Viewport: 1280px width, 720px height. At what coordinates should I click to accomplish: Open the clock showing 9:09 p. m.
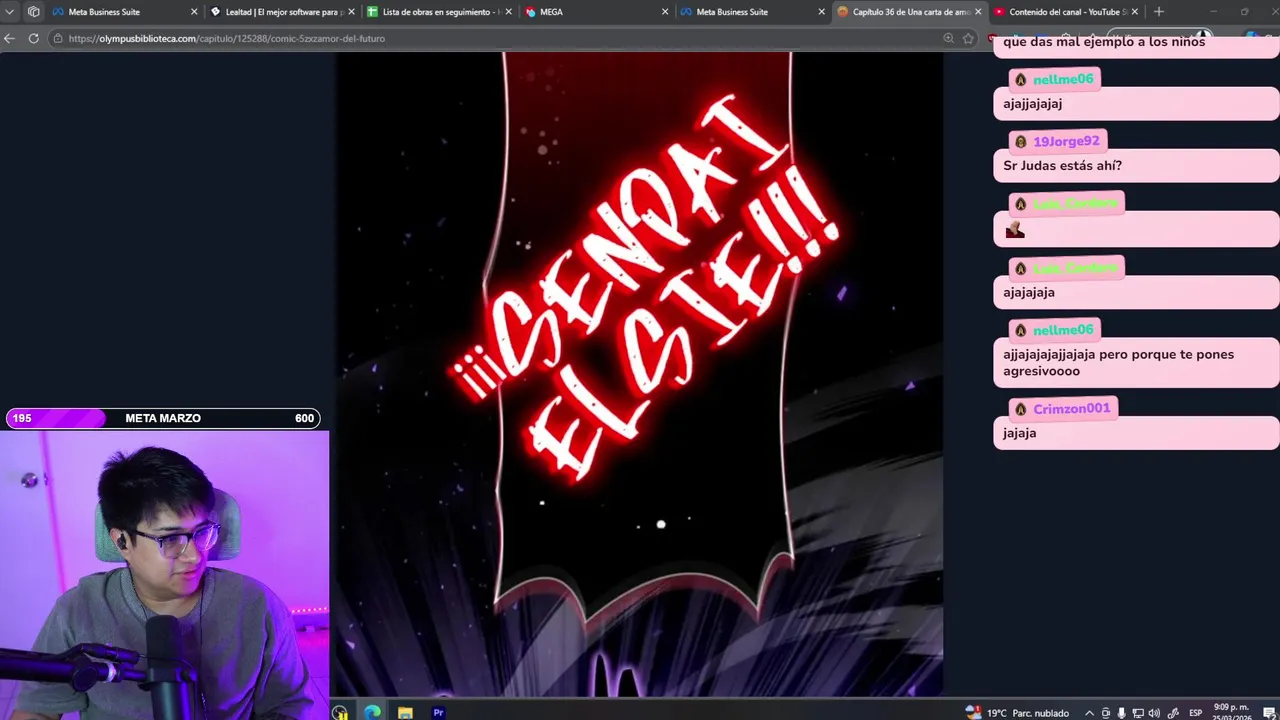pyautogui.click(x=1231, y=712)
